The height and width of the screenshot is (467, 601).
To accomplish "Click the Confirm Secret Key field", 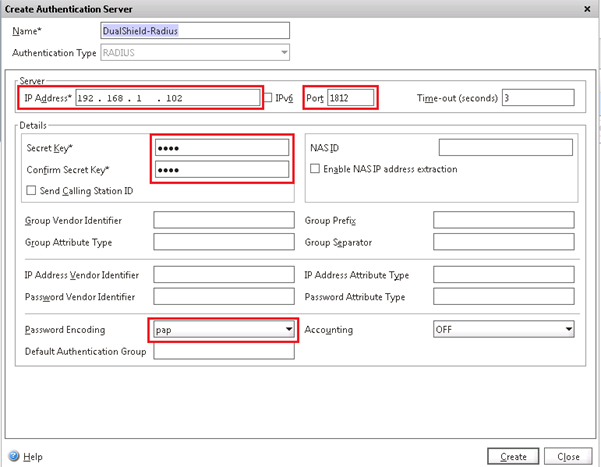I will pos(223,170).
